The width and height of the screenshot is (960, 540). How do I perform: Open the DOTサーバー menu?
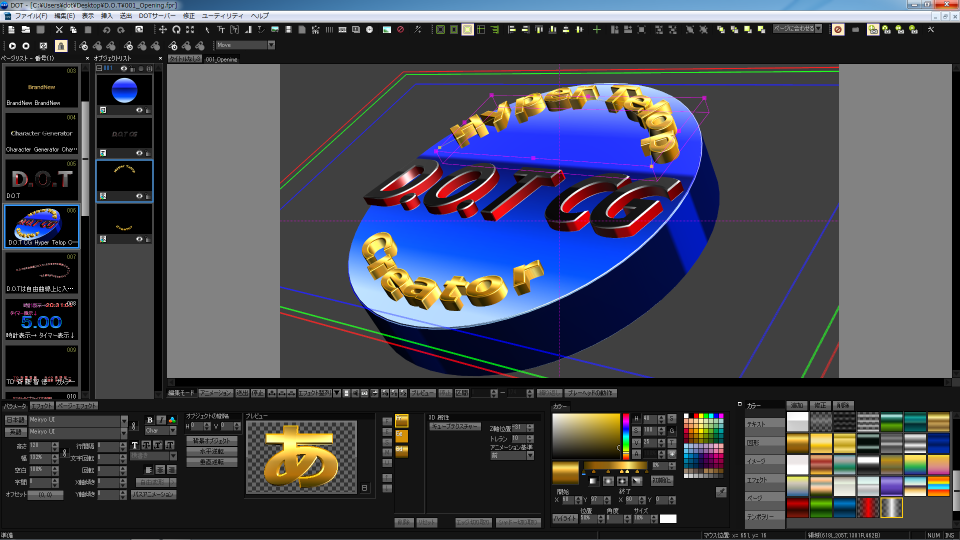coord(157,16)
